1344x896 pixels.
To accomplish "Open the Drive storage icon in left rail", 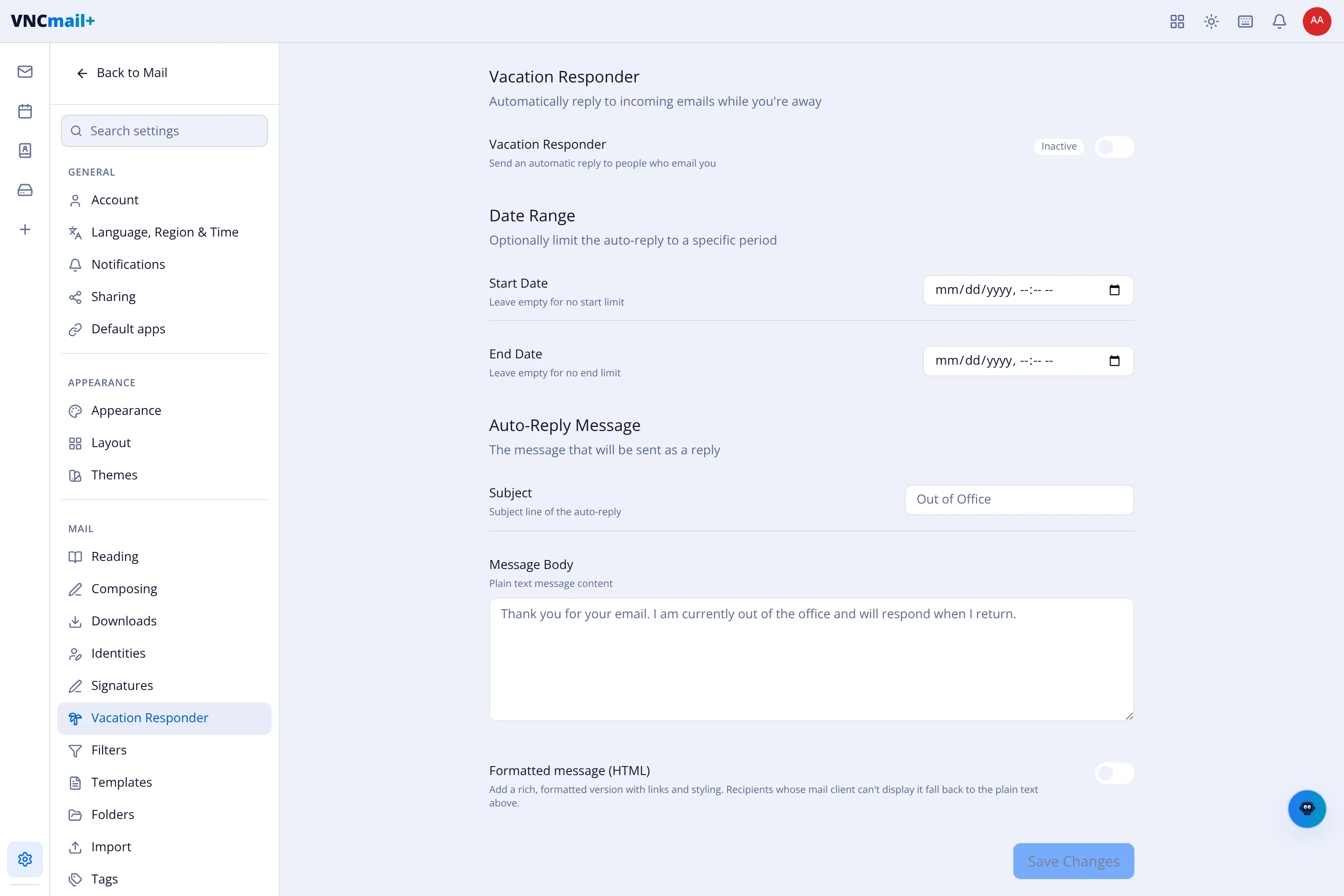I will [25, 190].
